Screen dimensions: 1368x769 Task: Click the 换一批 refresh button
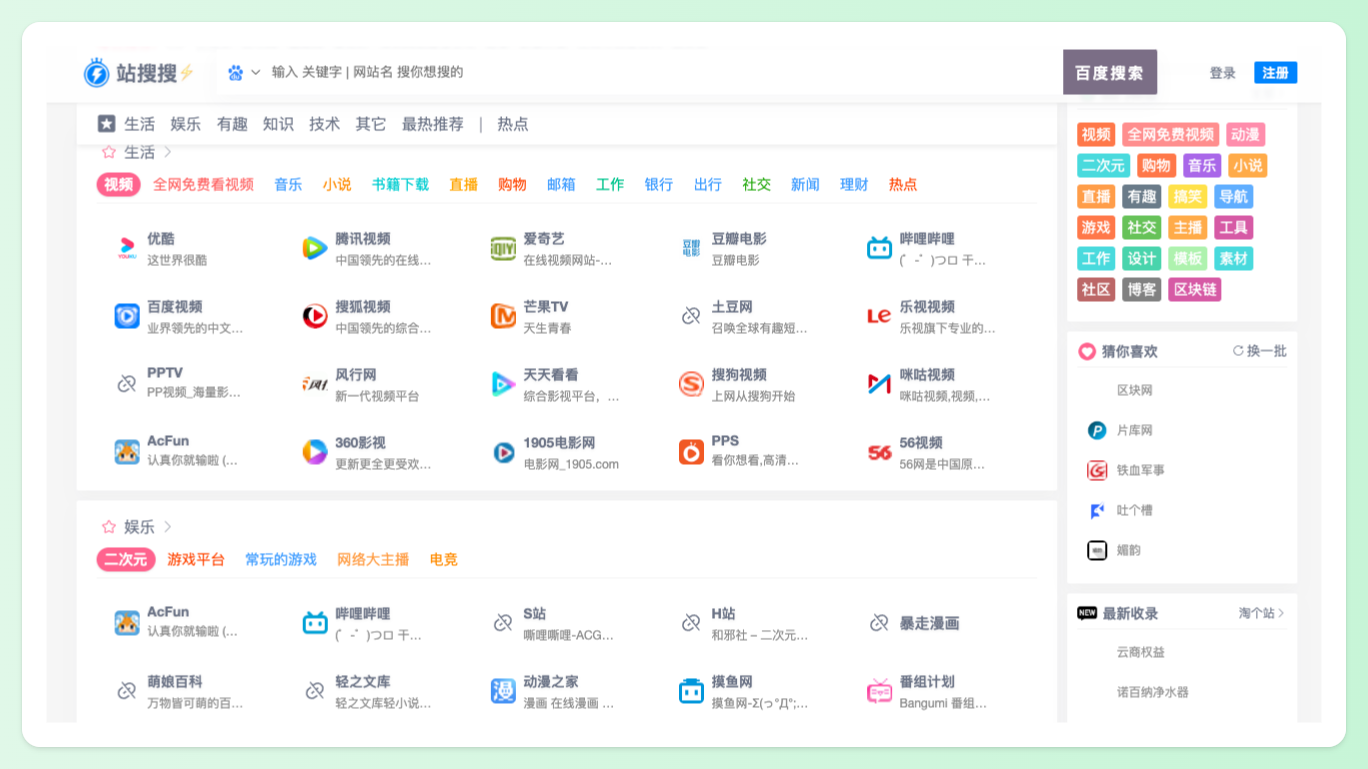tap(1259, 351)
